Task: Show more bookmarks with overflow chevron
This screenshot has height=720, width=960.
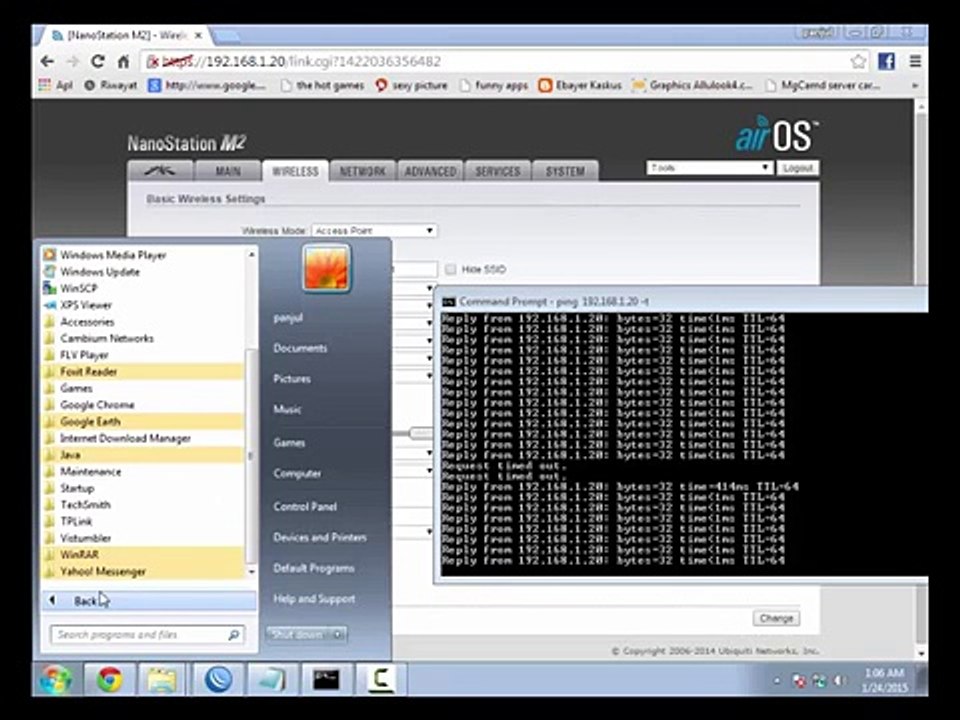Action: pos(915,85)
